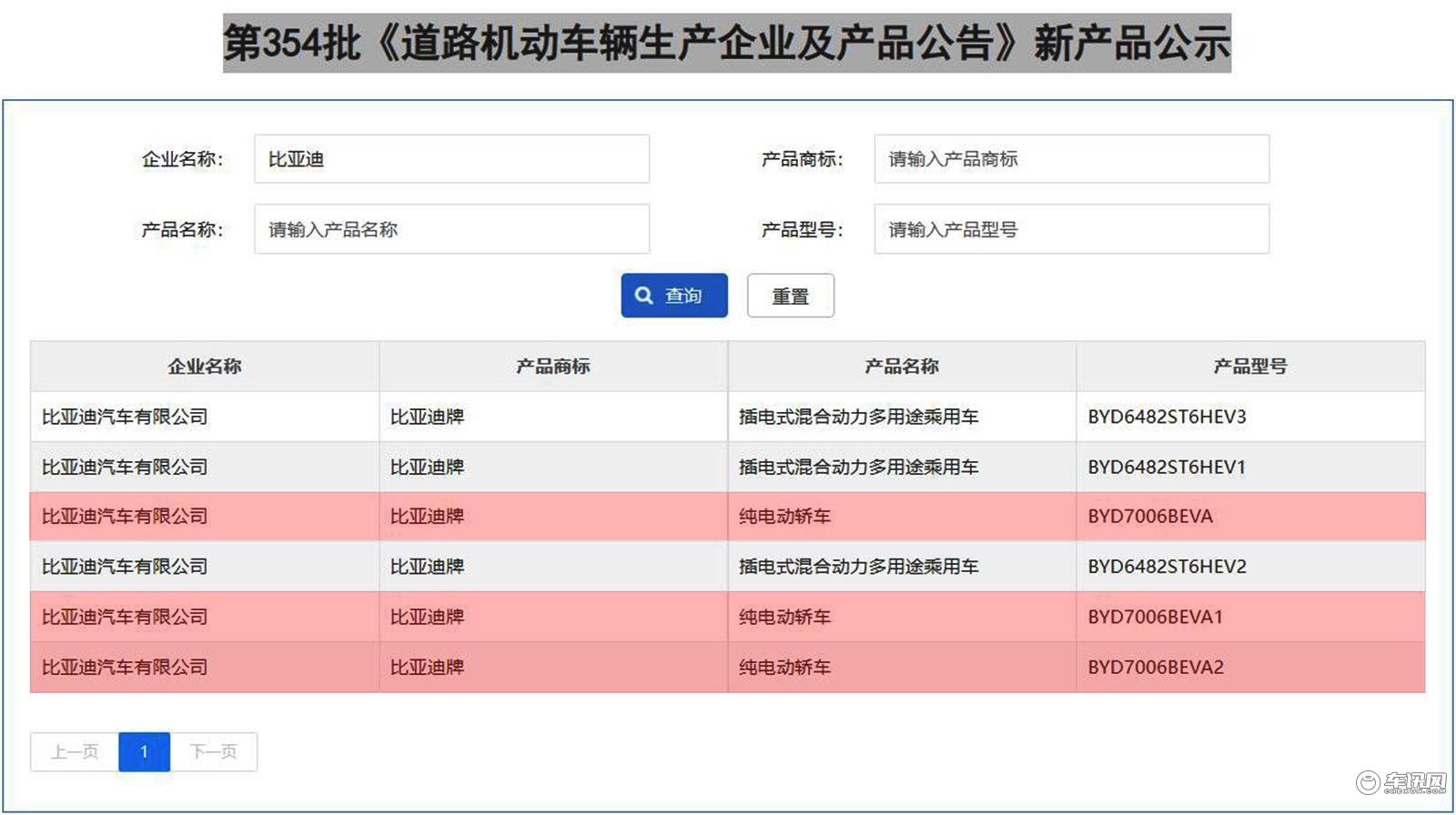Click 比亚迪牌 in the BYD6482ST6HEV1 row

pyautogui.click(x=427, y=467)
